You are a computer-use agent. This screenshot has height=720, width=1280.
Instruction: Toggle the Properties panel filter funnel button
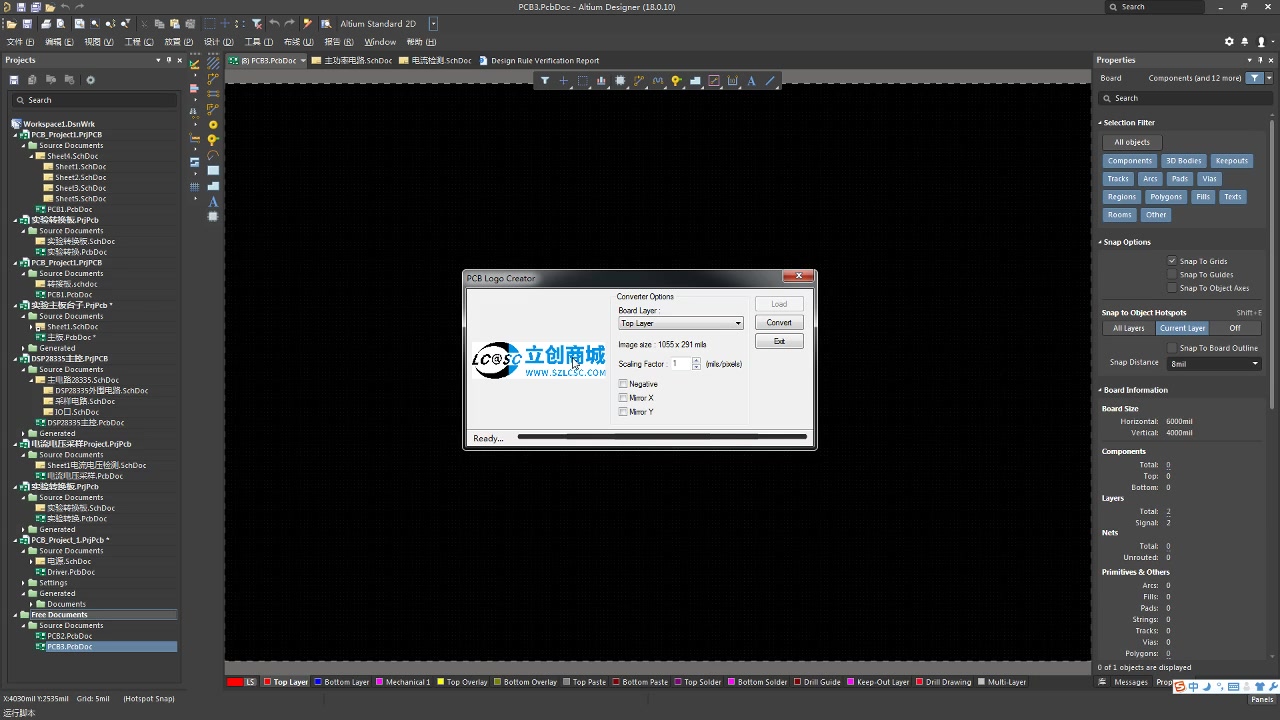[1254, 78]
